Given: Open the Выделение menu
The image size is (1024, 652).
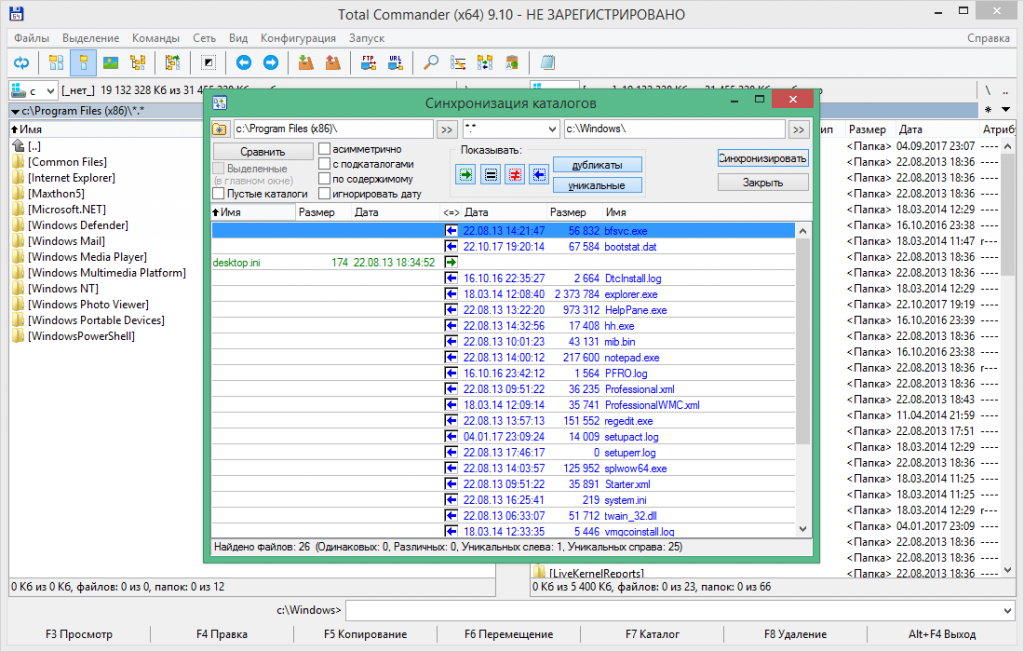Looking at the screenshot, I should [91, 38].
